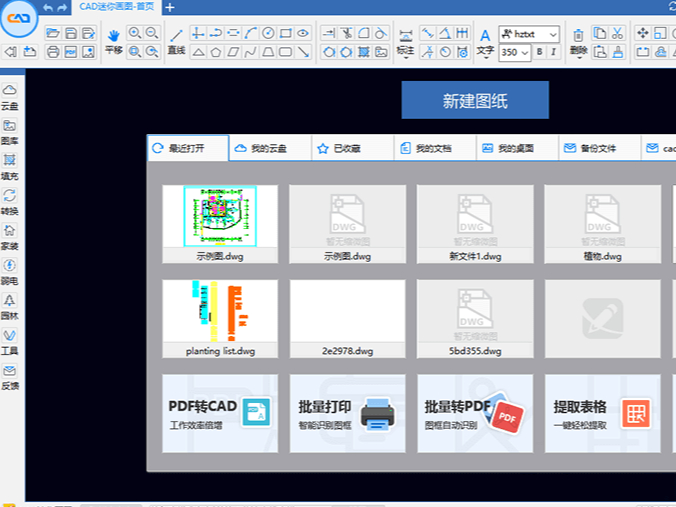Image resolution: width=676 pixels, height=507 pixels.
Task: Open the planting list.dwg thumbnail
Action: (x=220, y=319)
